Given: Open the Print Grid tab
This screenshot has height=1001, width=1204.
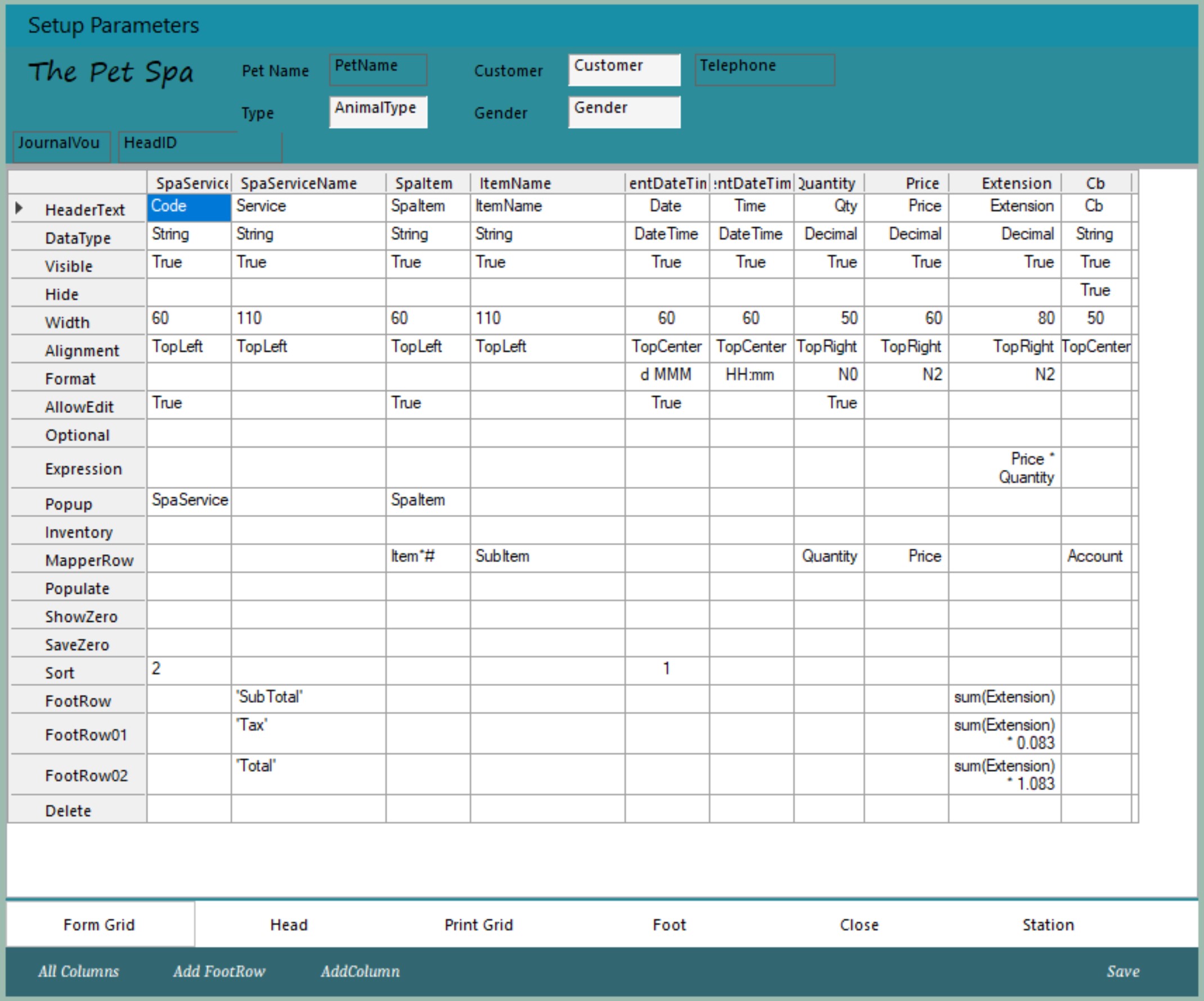Looking at the screenshot, I should coord(478,924).
